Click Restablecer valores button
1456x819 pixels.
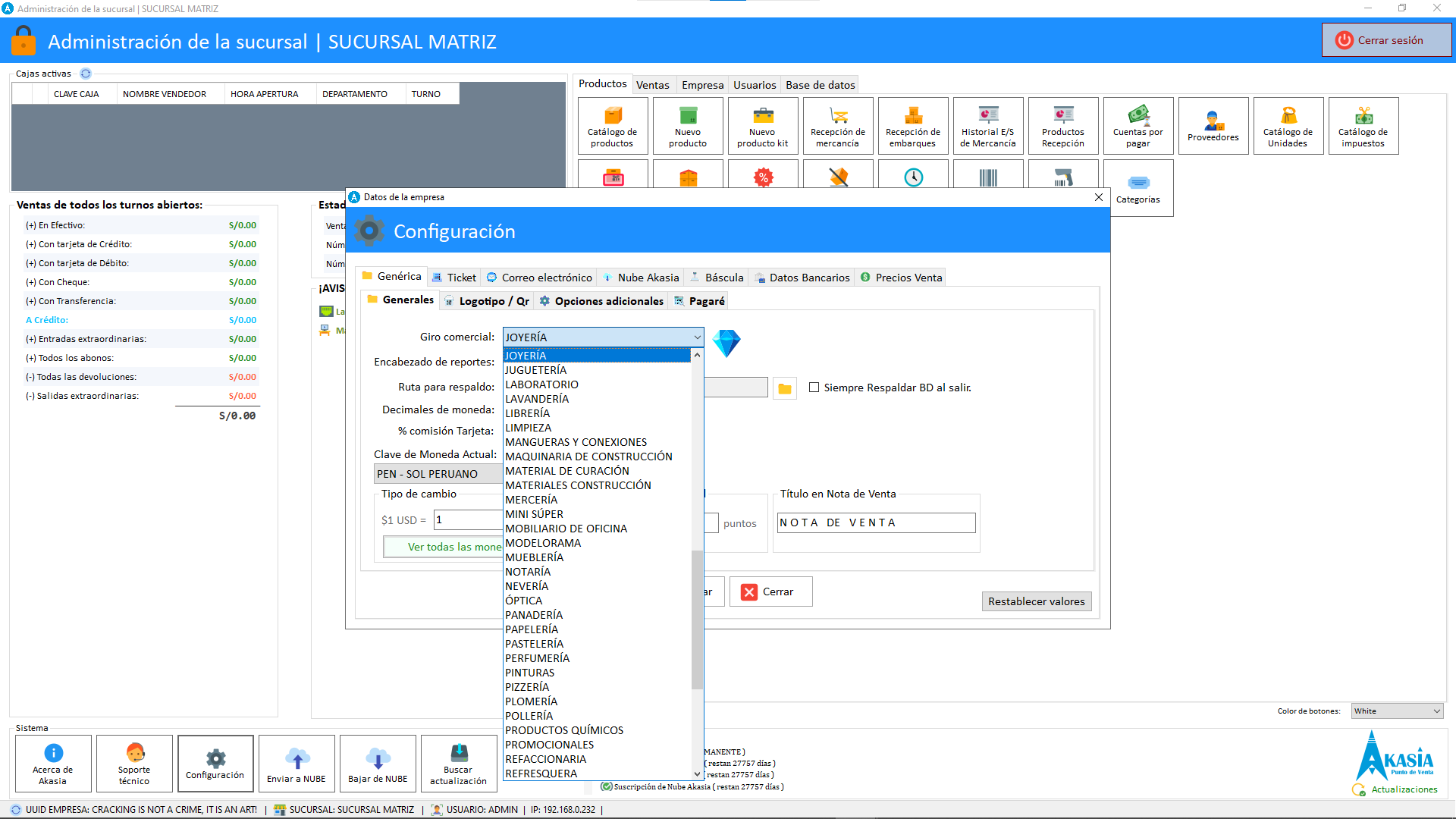(x=1036, y=601)
